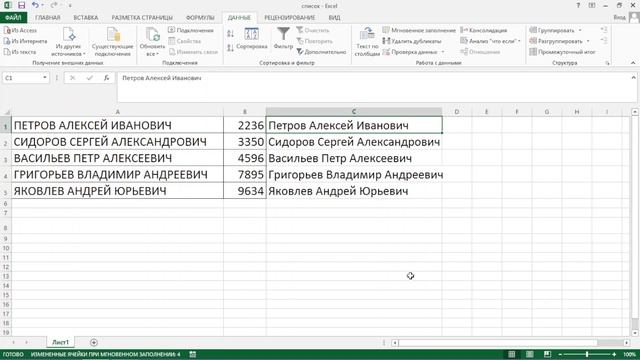
Task: Switch to Page Layout view icon
Action: (x=529, y=354)
